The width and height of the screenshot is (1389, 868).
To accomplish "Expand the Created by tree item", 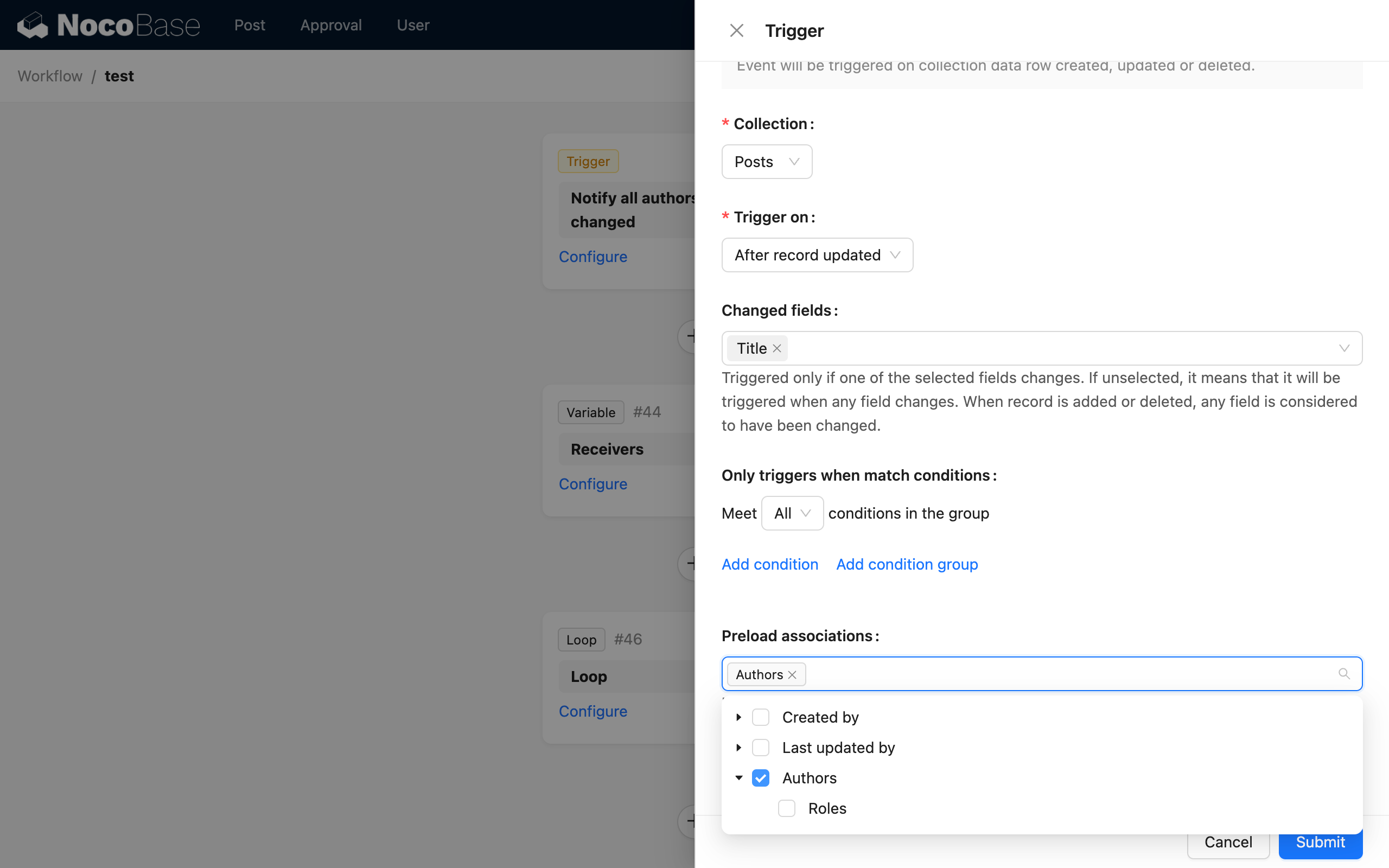I will (738, 717).
